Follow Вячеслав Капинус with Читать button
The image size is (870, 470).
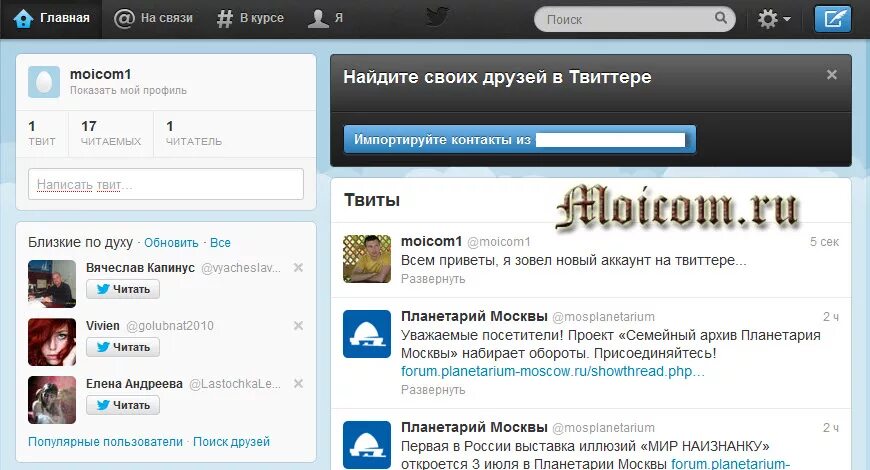pyautogui.click(x=123, y=289)
